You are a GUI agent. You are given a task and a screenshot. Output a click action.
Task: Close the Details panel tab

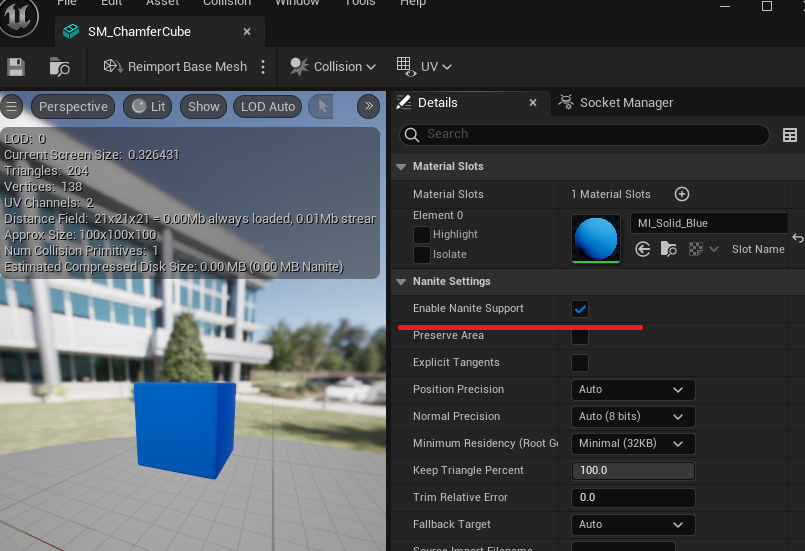click(x=533, y=103)
